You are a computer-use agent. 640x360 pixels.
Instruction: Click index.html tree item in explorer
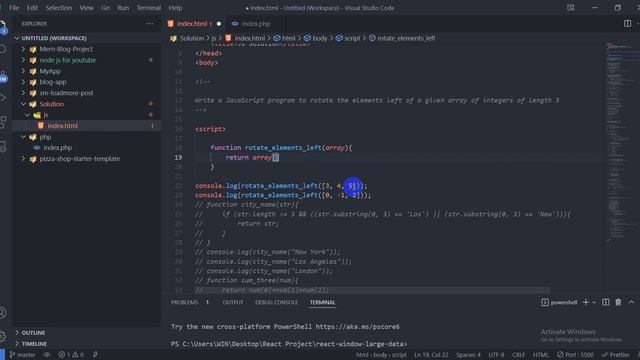pos(87,126)
